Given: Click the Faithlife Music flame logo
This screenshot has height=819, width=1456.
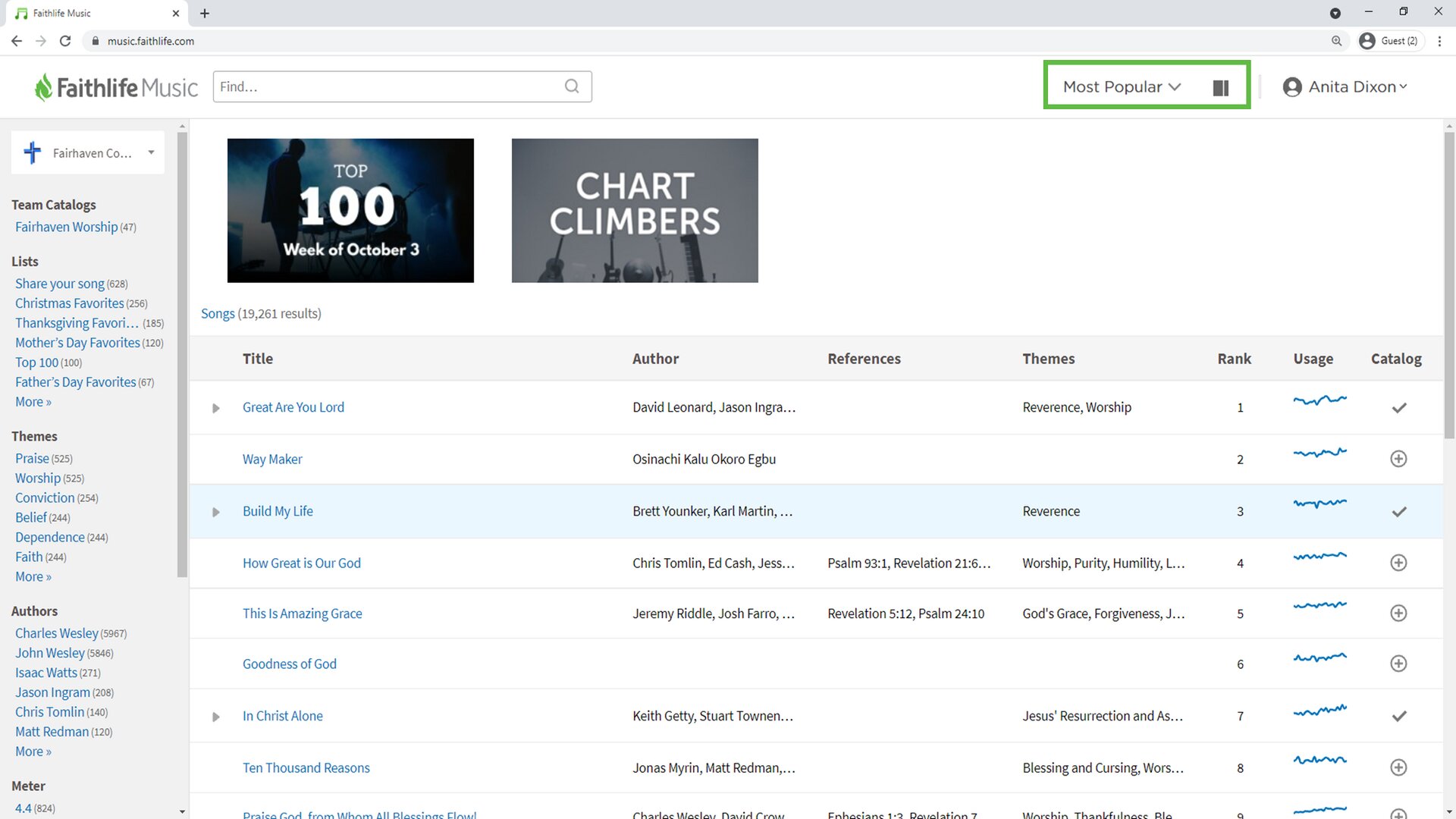Looking at the screenshot, I should 43,87.
